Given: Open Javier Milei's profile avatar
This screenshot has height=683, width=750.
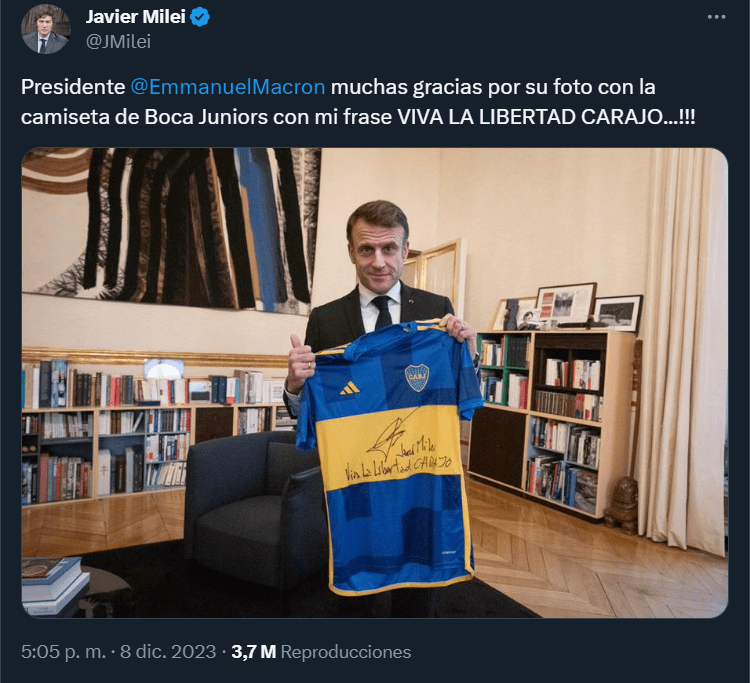Looking at the screenshot, I should click(46, 29).
